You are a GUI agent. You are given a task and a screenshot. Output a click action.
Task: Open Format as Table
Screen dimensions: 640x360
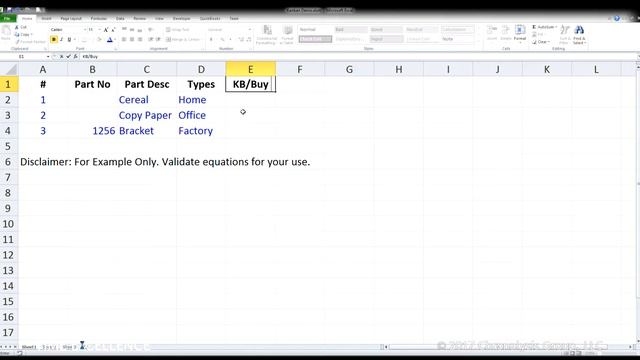click(x=288, y=35)
